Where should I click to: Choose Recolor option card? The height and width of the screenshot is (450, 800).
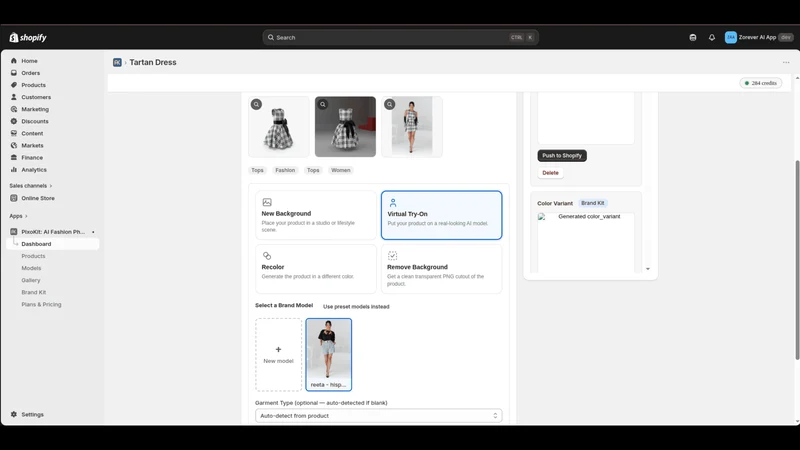point(316,269)
